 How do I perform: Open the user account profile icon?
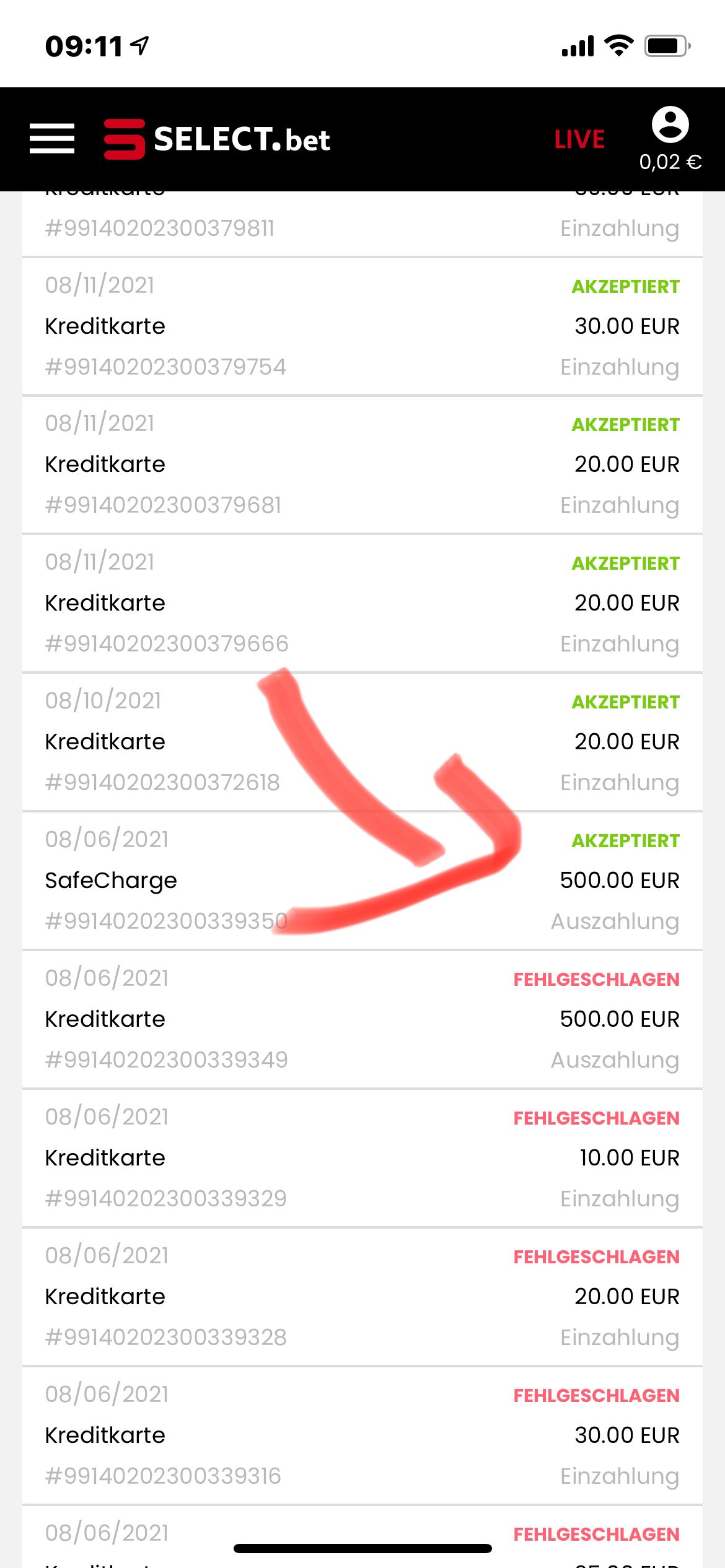(670, 124)
